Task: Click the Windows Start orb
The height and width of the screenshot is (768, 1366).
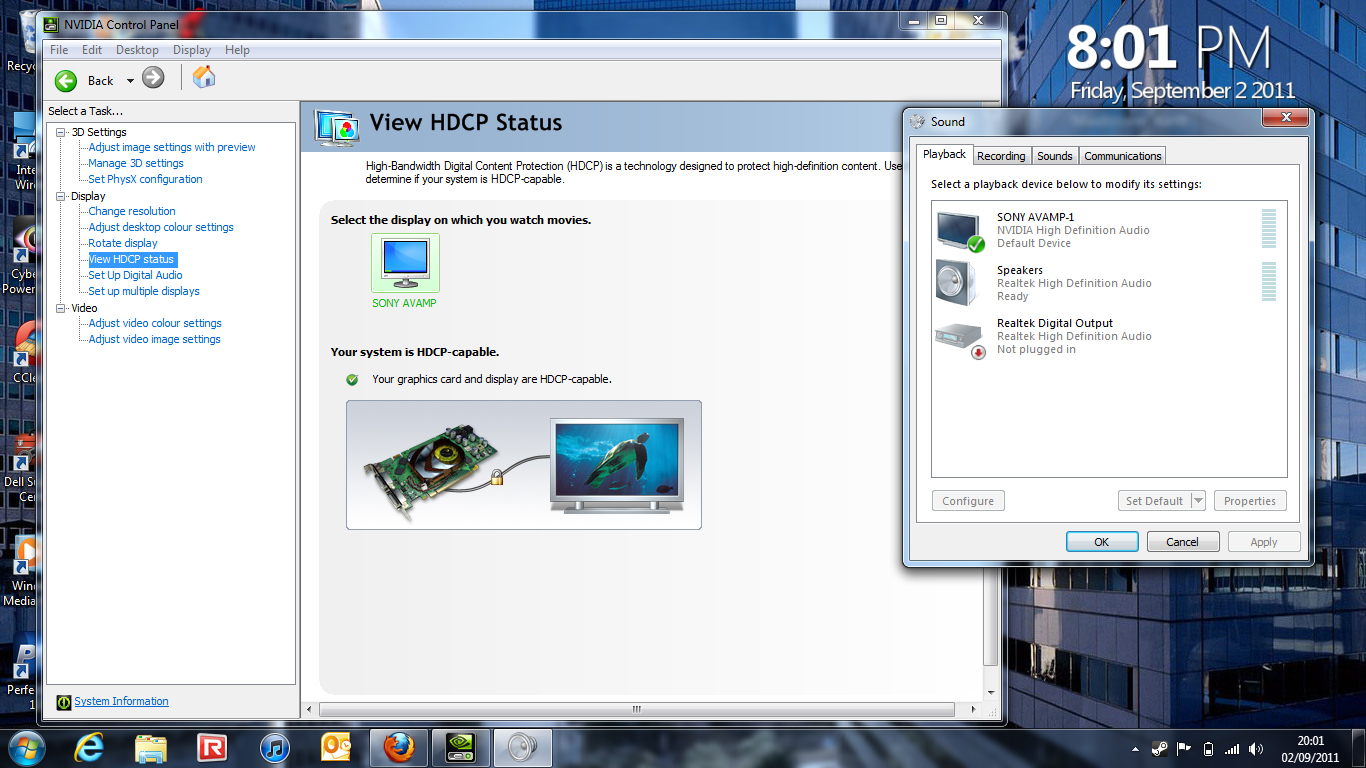Action: click(25, 747)
